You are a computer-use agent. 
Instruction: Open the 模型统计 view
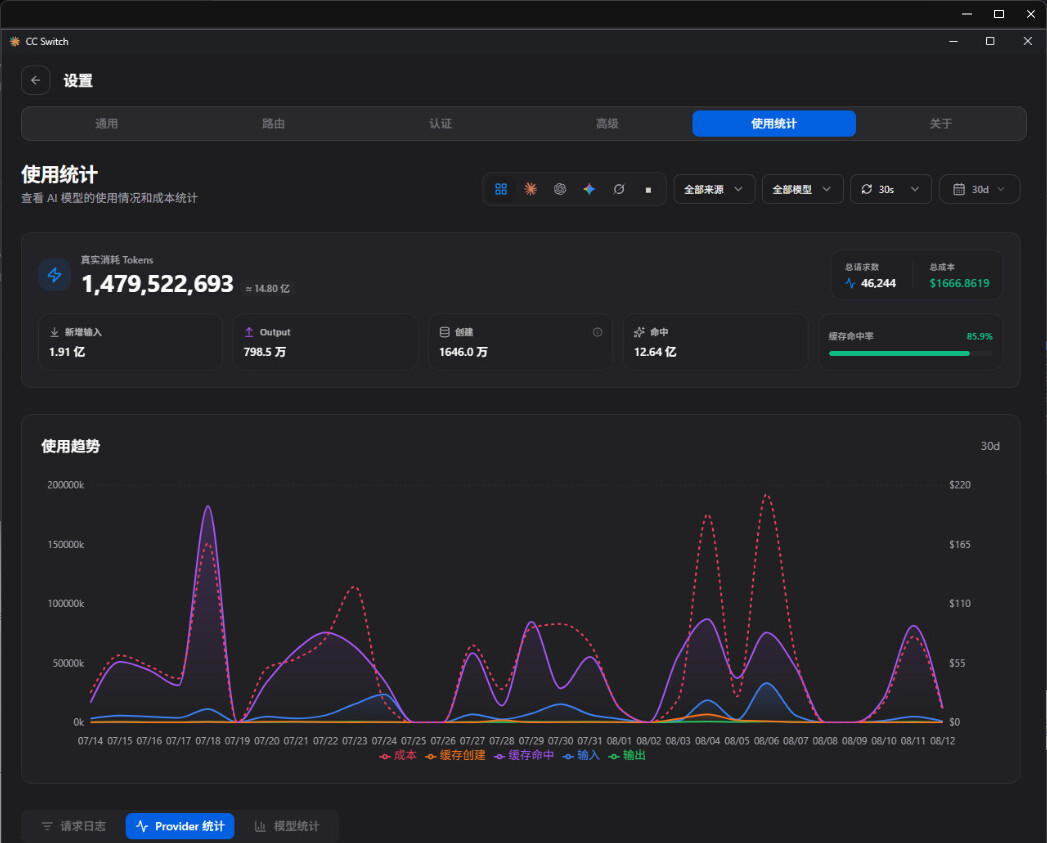(x=286, y=826)
